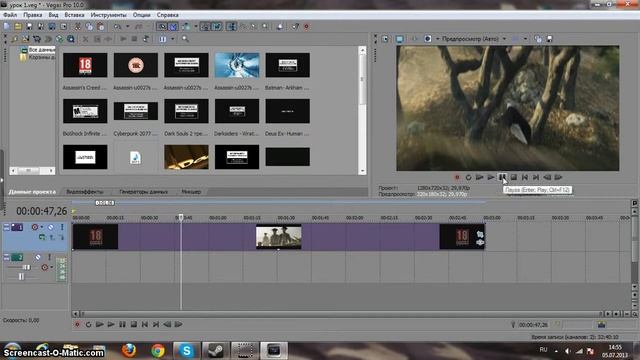Toggle Lock Envelopes to Events button
The image size is (640, 360).
pyautogui.click(x=205, y=27)
